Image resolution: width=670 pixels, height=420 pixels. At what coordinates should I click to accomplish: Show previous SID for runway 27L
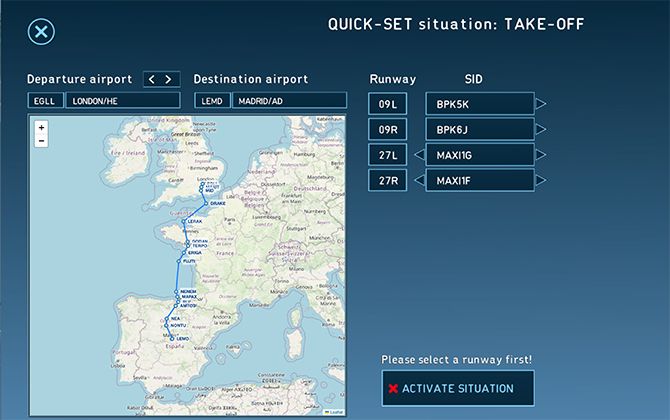point(420,155)
